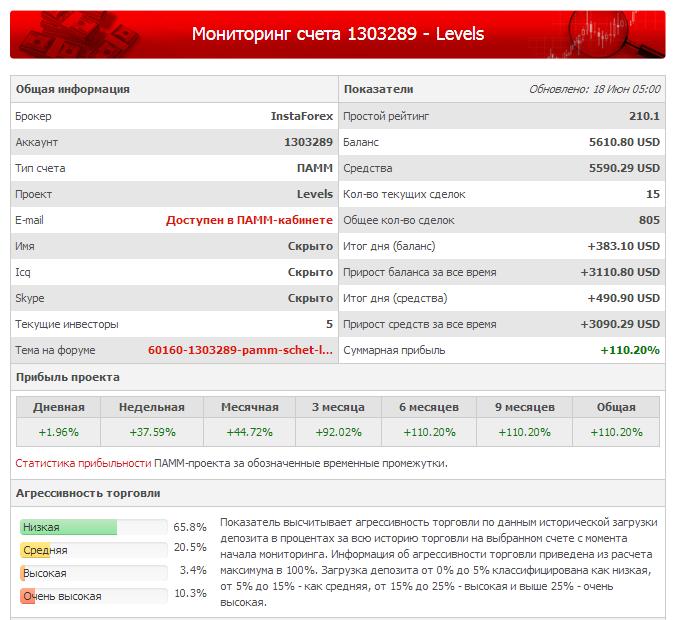Screen dimensions: 674x620
Task: Click the monthly profit value '+44.72%'
Action: 250,432
